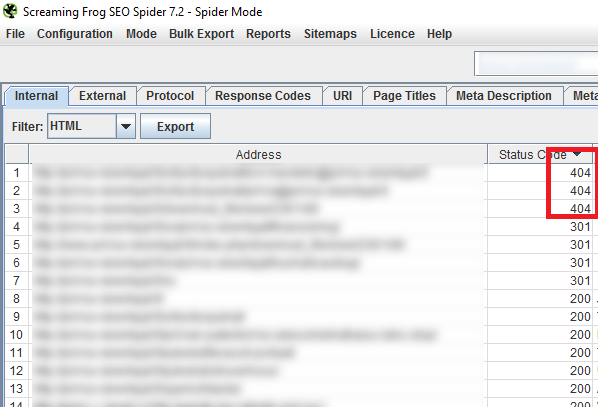Switch to the Page Titles tab

(404, 96)
